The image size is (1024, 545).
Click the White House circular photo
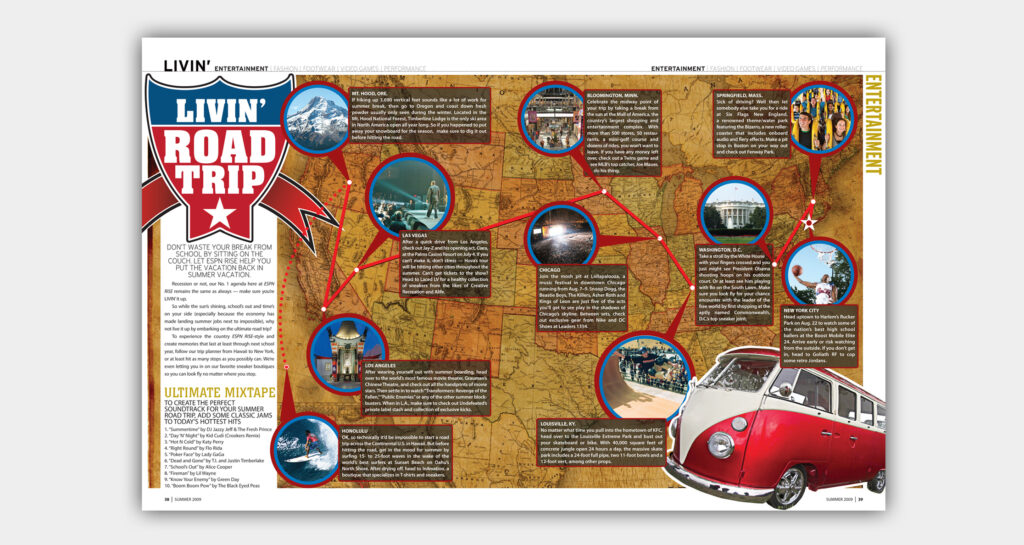pyautogui.click(x=735, y=212)
